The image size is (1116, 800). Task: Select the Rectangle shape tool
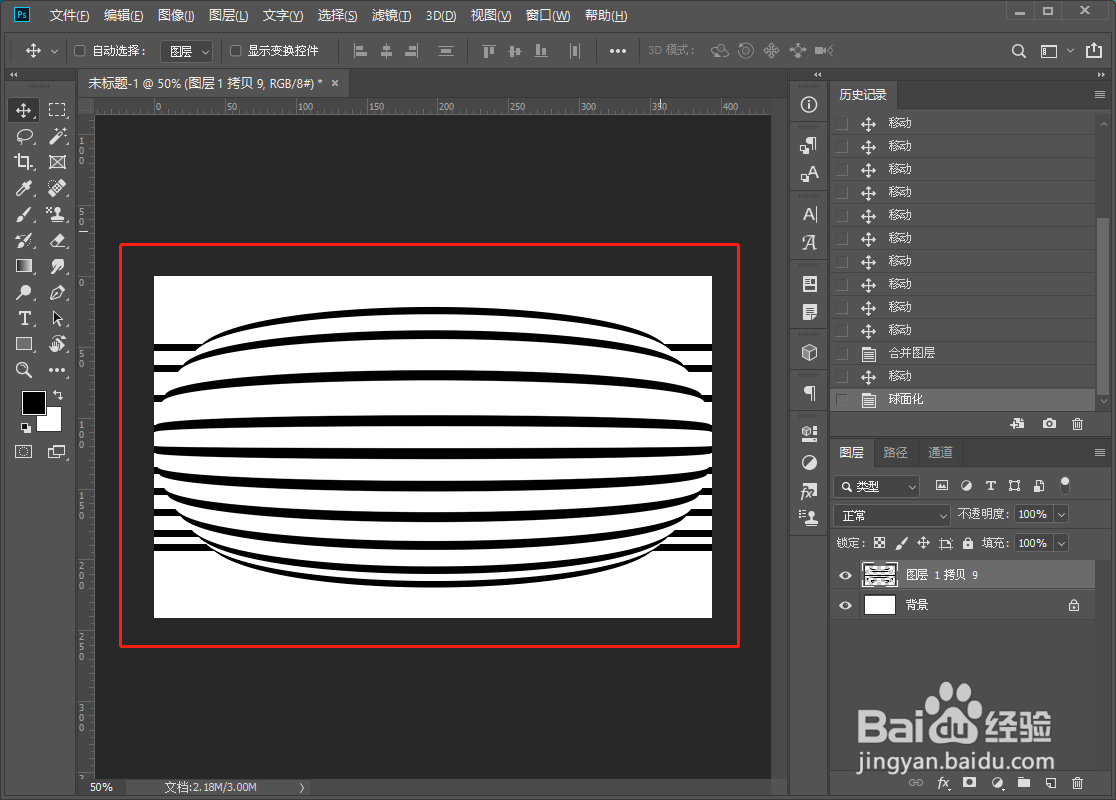click(24, 344)
